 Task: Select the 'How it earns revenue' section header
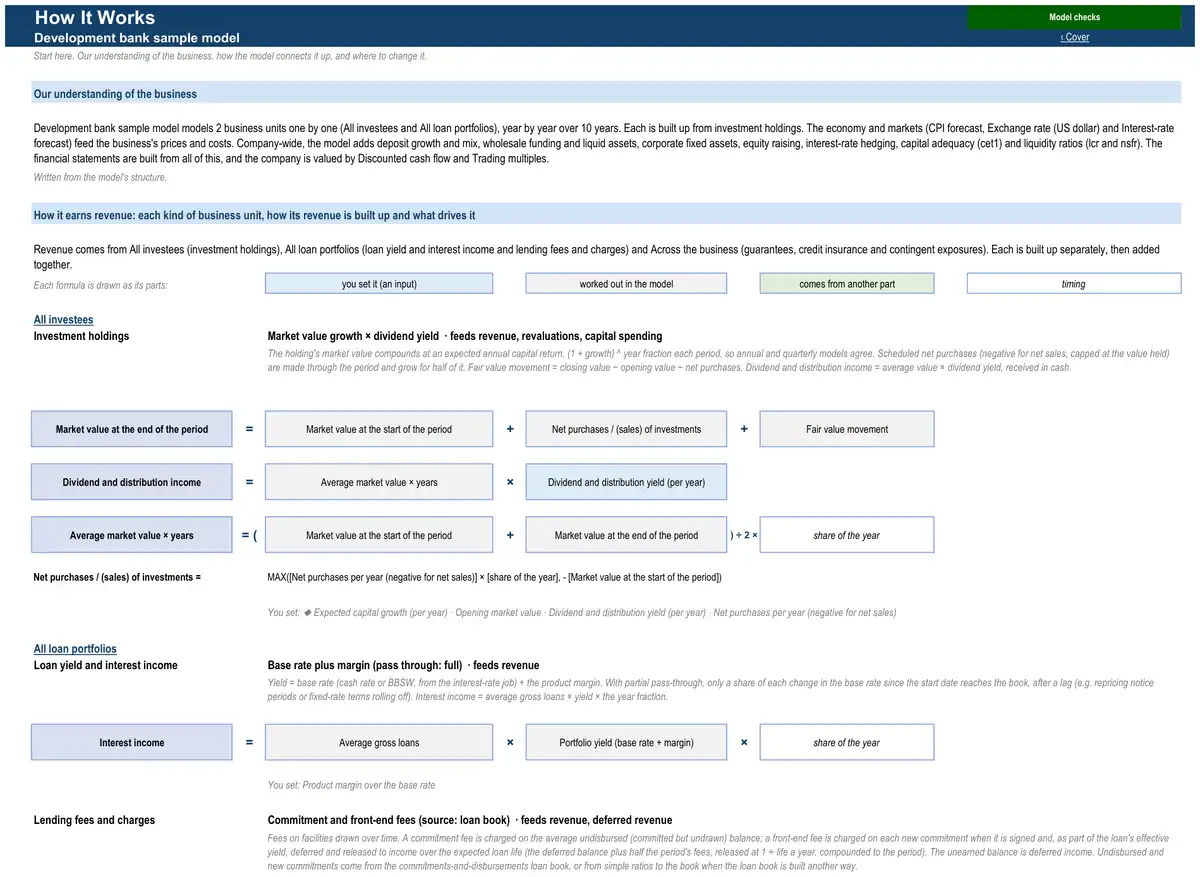coord(606,215)
